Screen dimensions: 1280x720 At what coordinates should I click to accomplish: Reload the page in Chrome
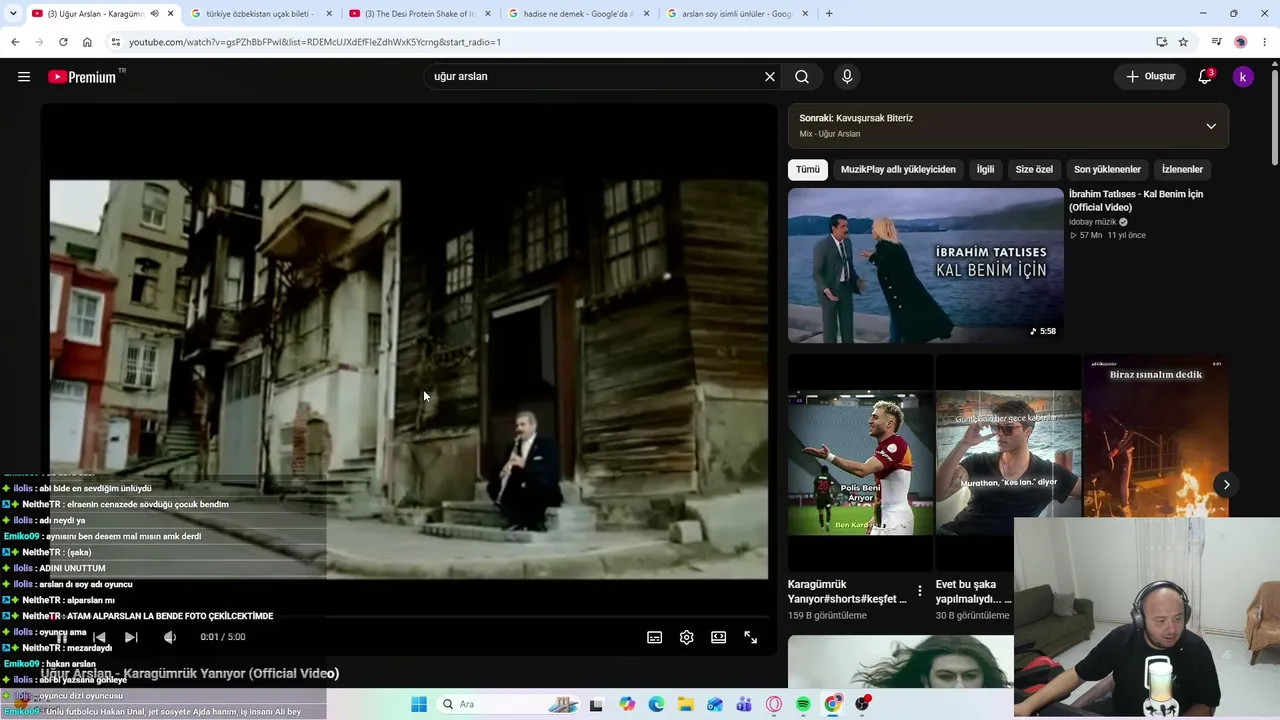(63, 42)
